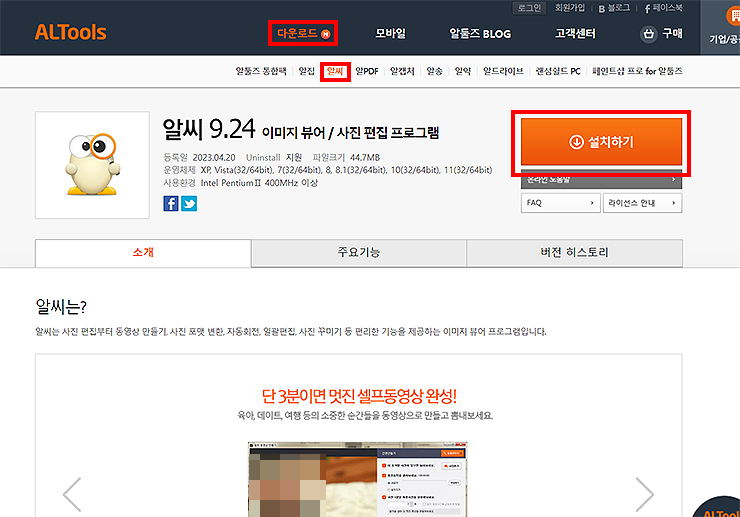Select 알툴즈 통합팩 in submenu

(x=261, y=71)
